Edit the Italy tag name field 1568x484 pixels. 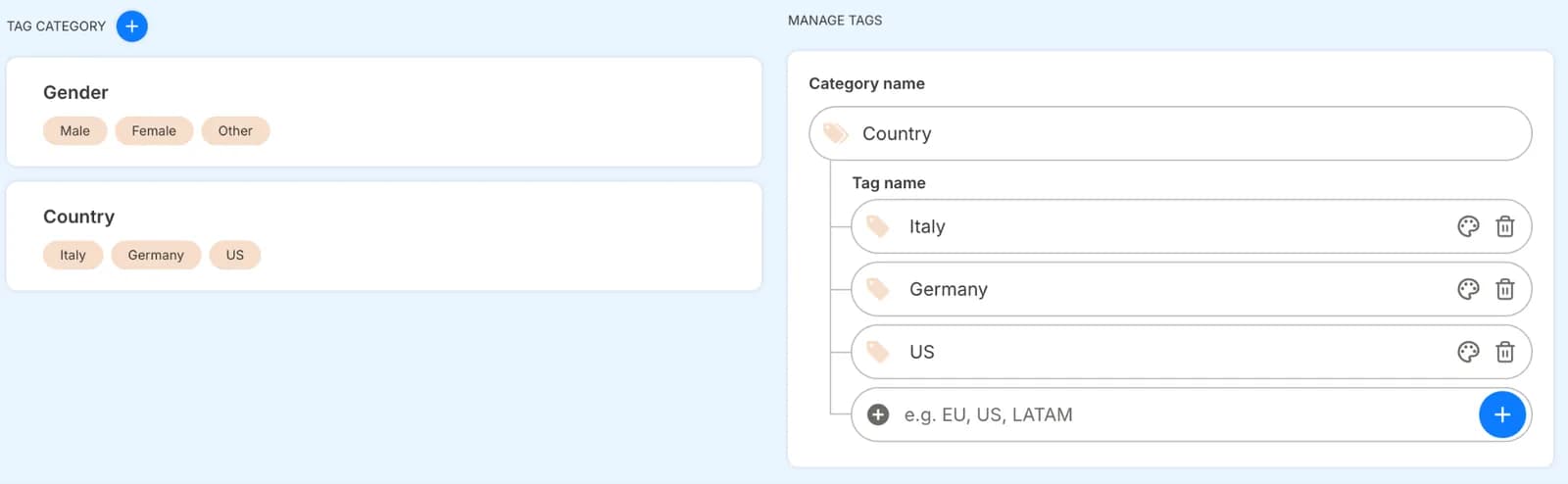[x=1191, y=226]
